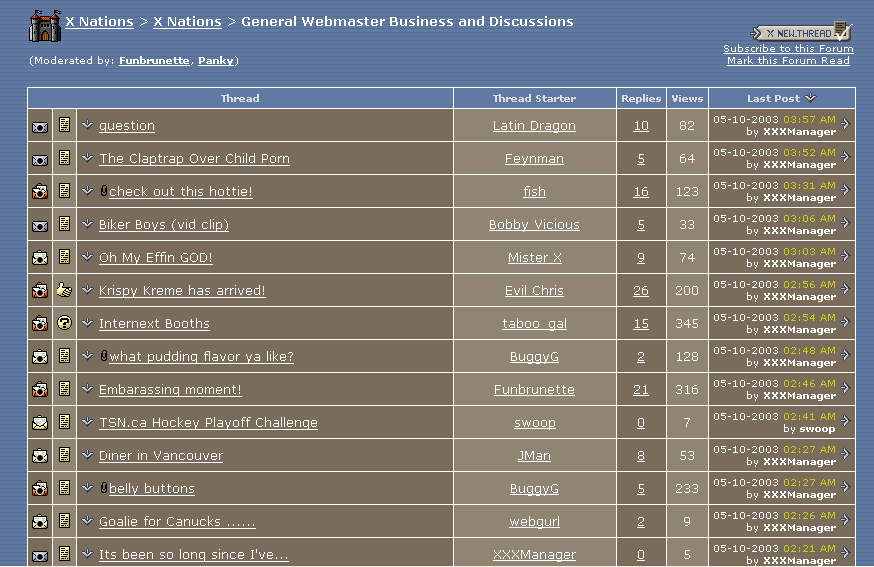
Task: Click down arrow before Goalie for Canucks
Action: pos(87,521)
